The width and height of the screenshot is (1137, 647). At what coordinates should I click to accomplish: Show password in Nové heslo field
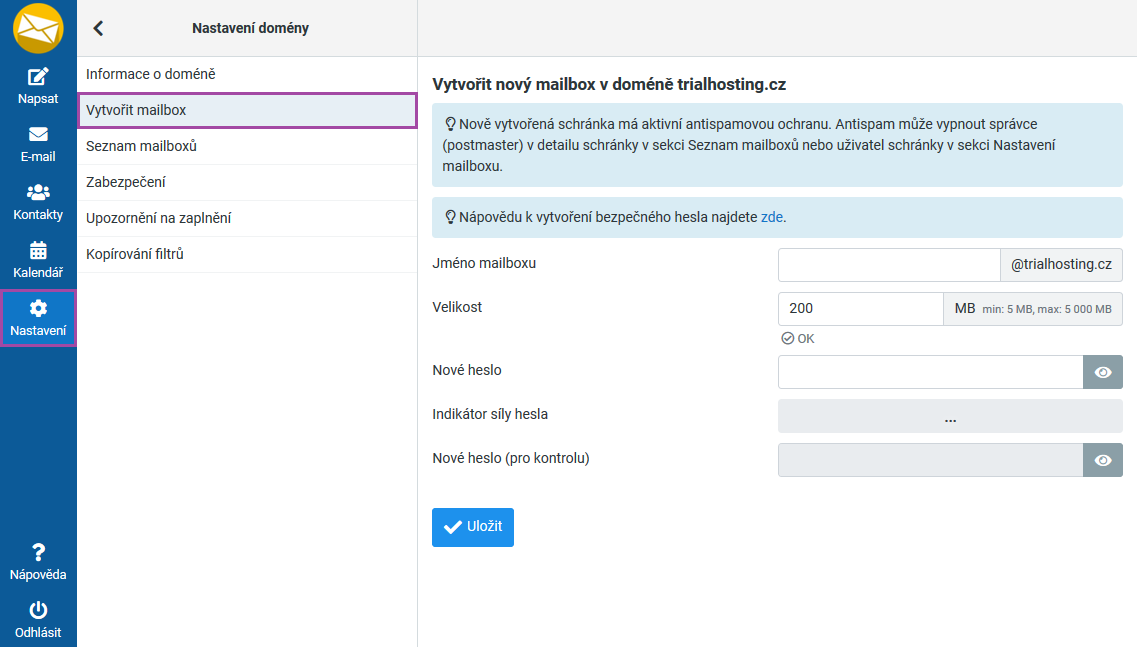pos(1102,372)
